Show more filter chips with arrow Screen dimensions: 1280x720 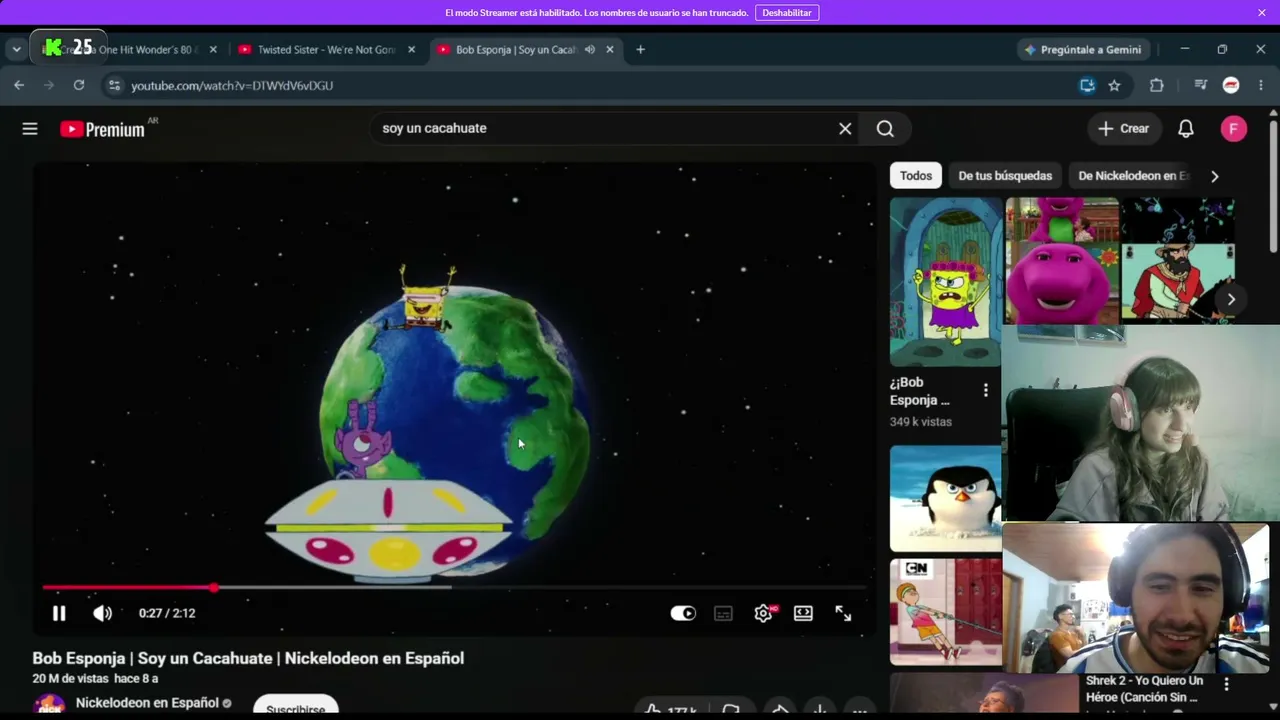click(x=1214, y=176)
